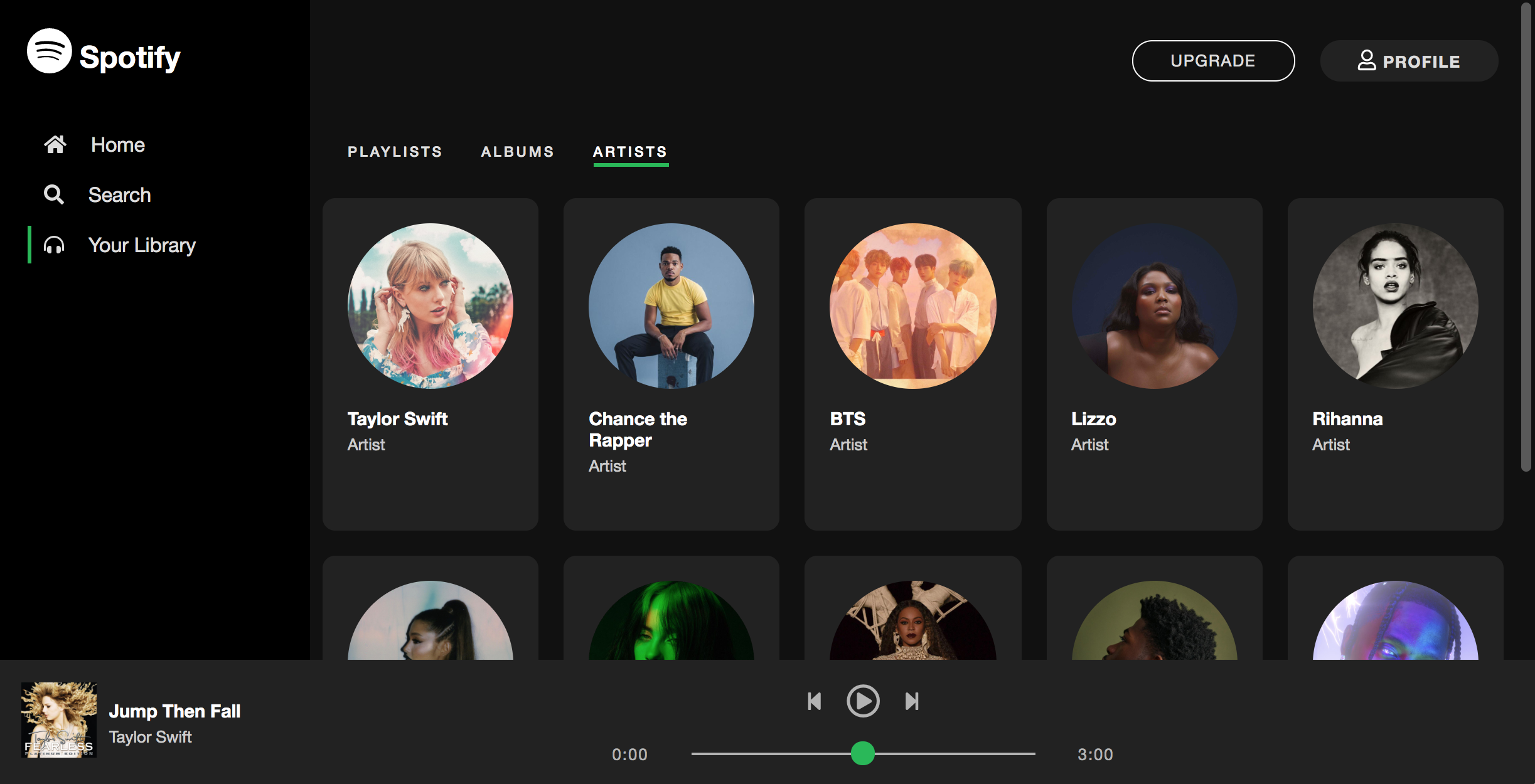Click the BTS artist name
The width and height of the screenshot is (1535, 784).
(x=847, y=419)
